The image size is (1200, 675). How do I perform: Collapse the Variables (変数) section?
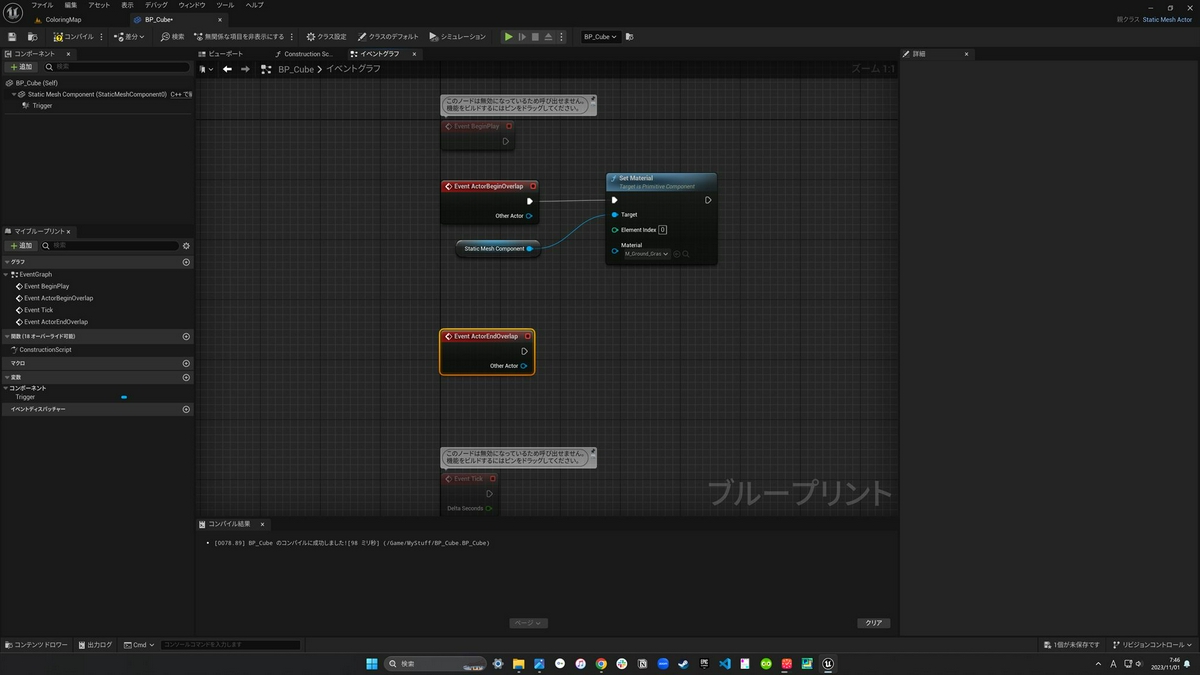(x=6, y=377)
